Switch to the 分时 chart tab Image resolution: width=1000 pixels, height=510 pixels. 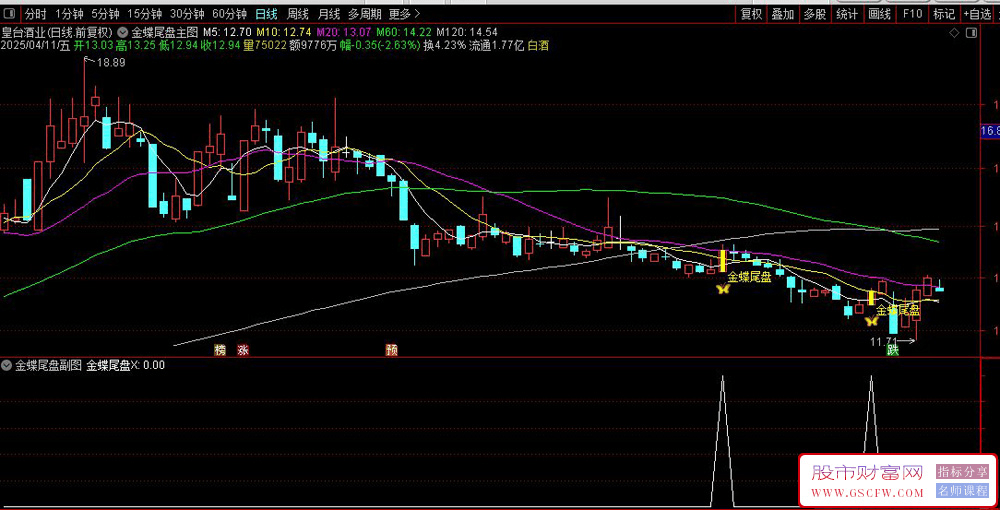[x=36, y=13]
